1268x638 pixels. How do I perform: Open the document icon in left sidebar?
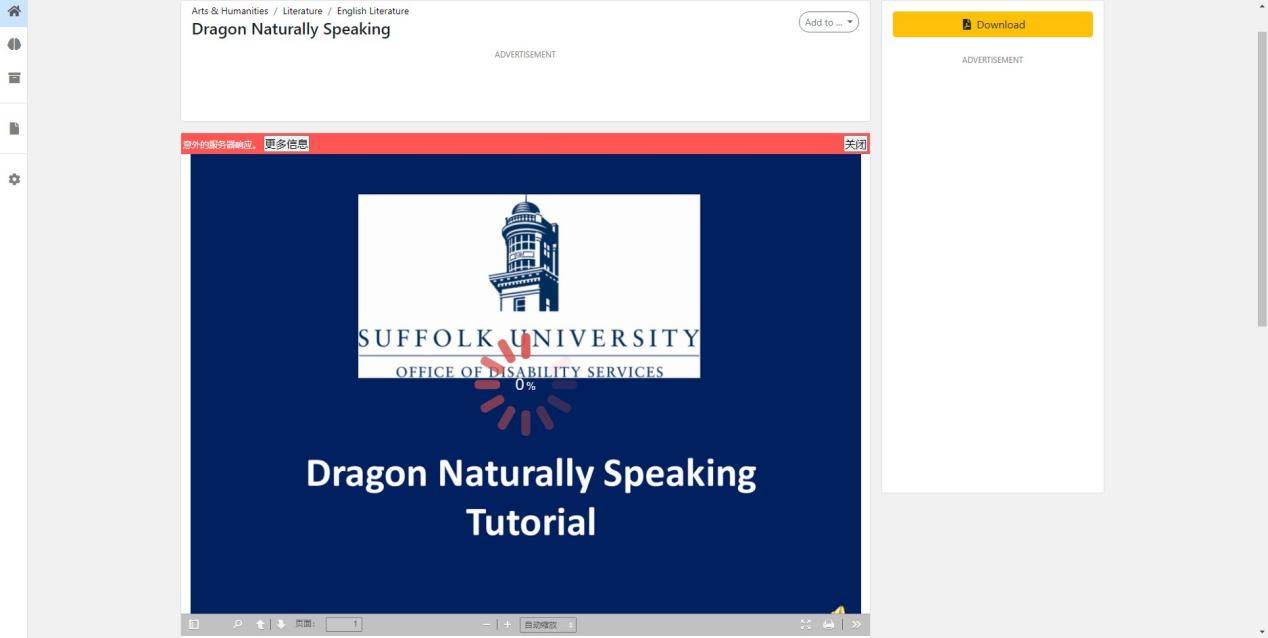(x=14, y=128)
